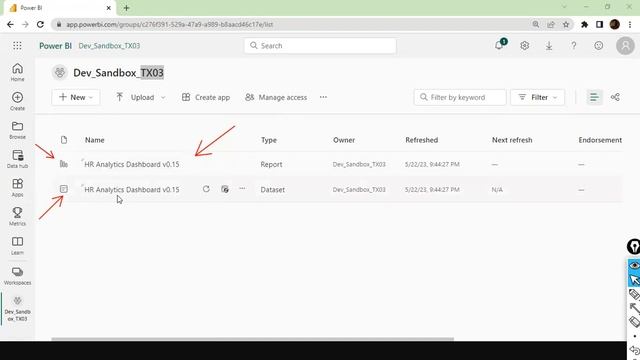
Task: Click the Report type cell
Action: pyautogui.click(x=271, y=164)
